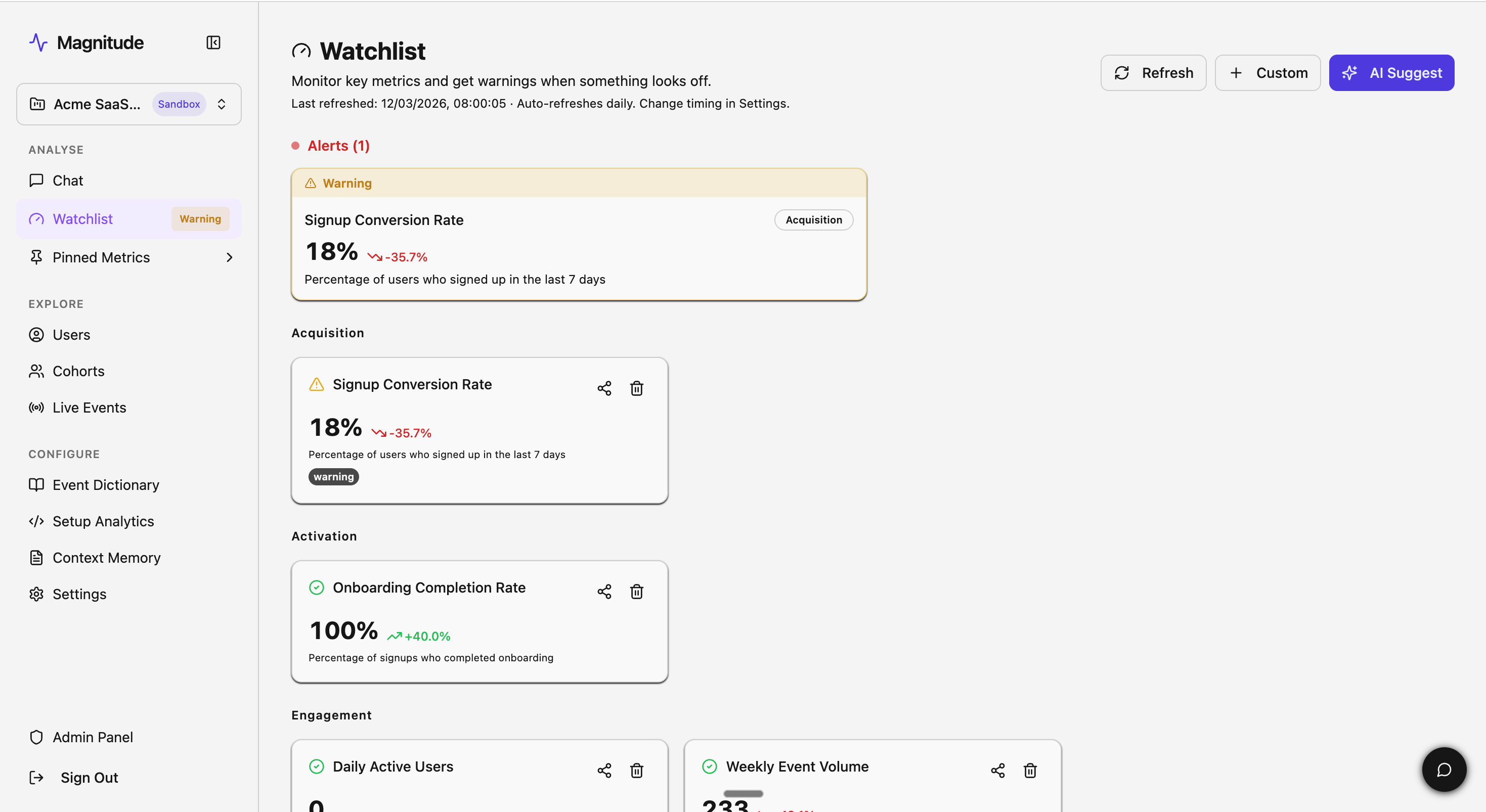Add a Custom metric
The width and height of the screenshot is (1486, 812).
[1268, 73]
